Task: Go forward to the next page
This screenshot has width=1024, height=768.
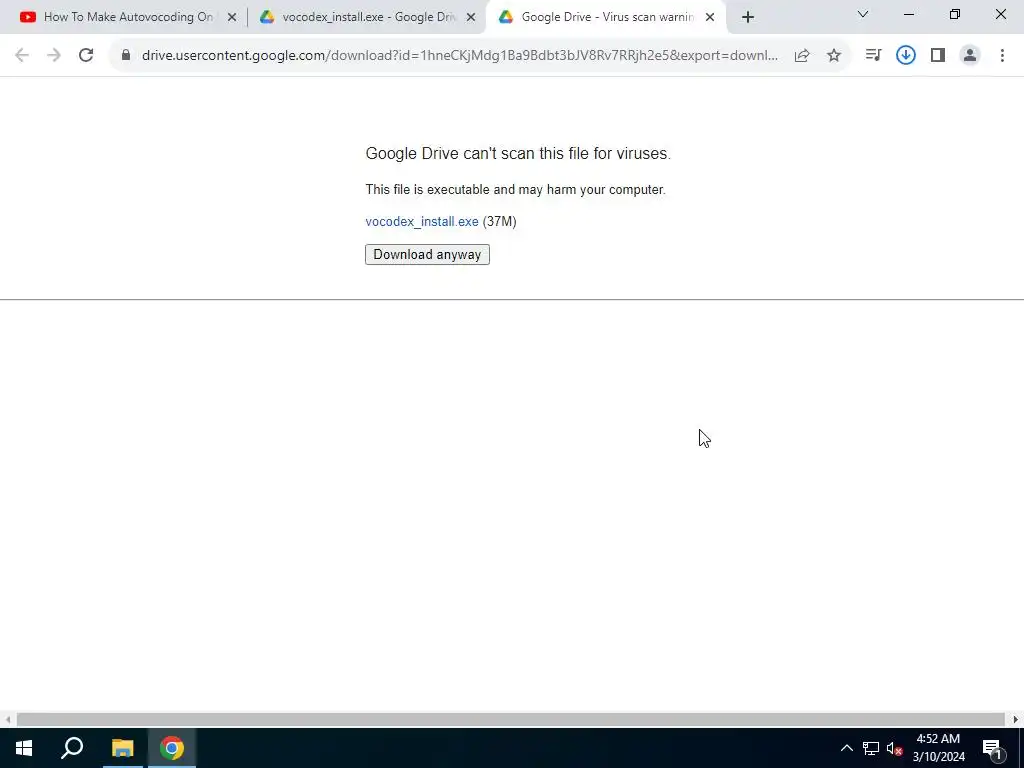Action: pyautogui.click(x=54, y=56)
